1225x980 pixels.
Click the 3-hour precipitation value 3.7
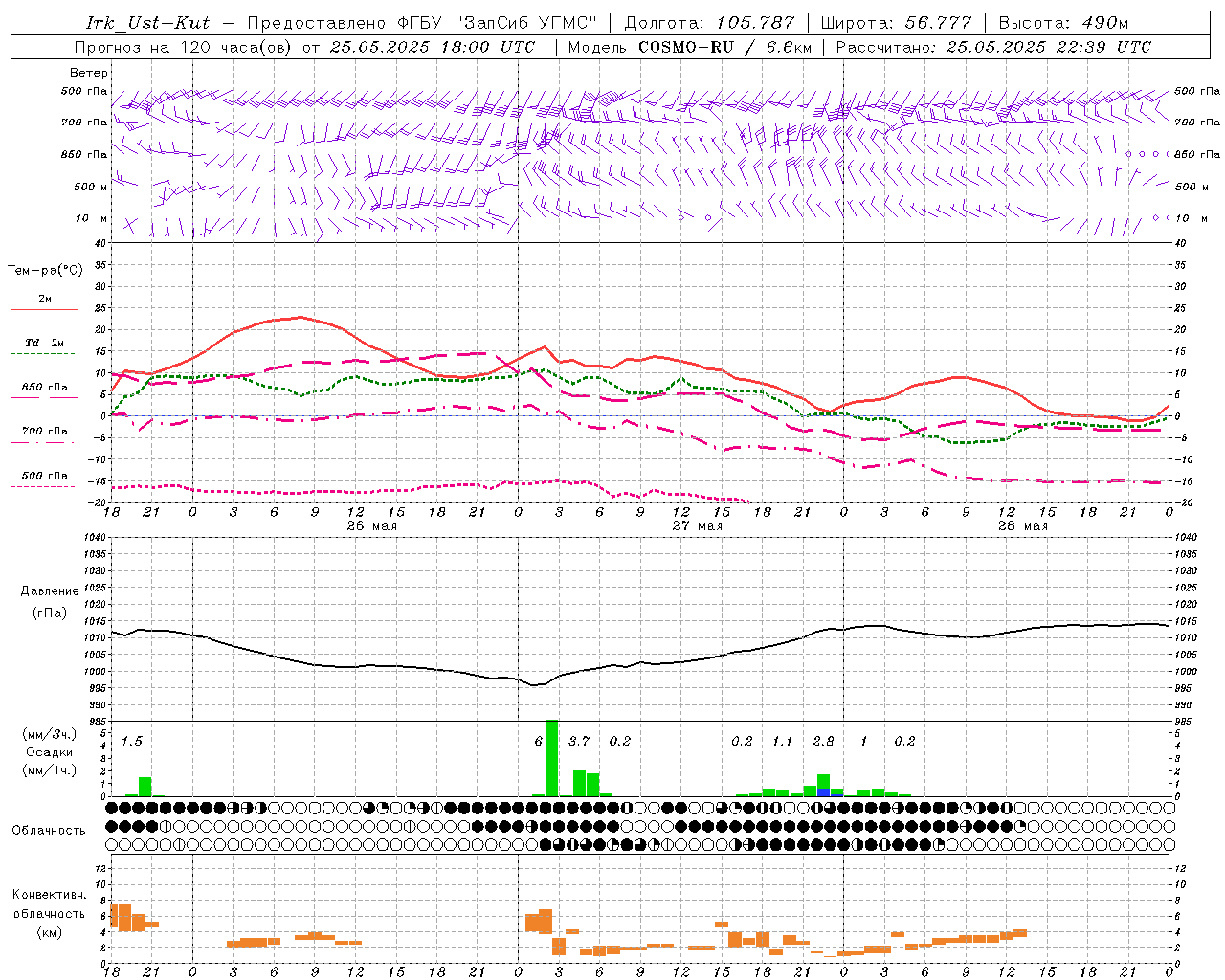579,741
